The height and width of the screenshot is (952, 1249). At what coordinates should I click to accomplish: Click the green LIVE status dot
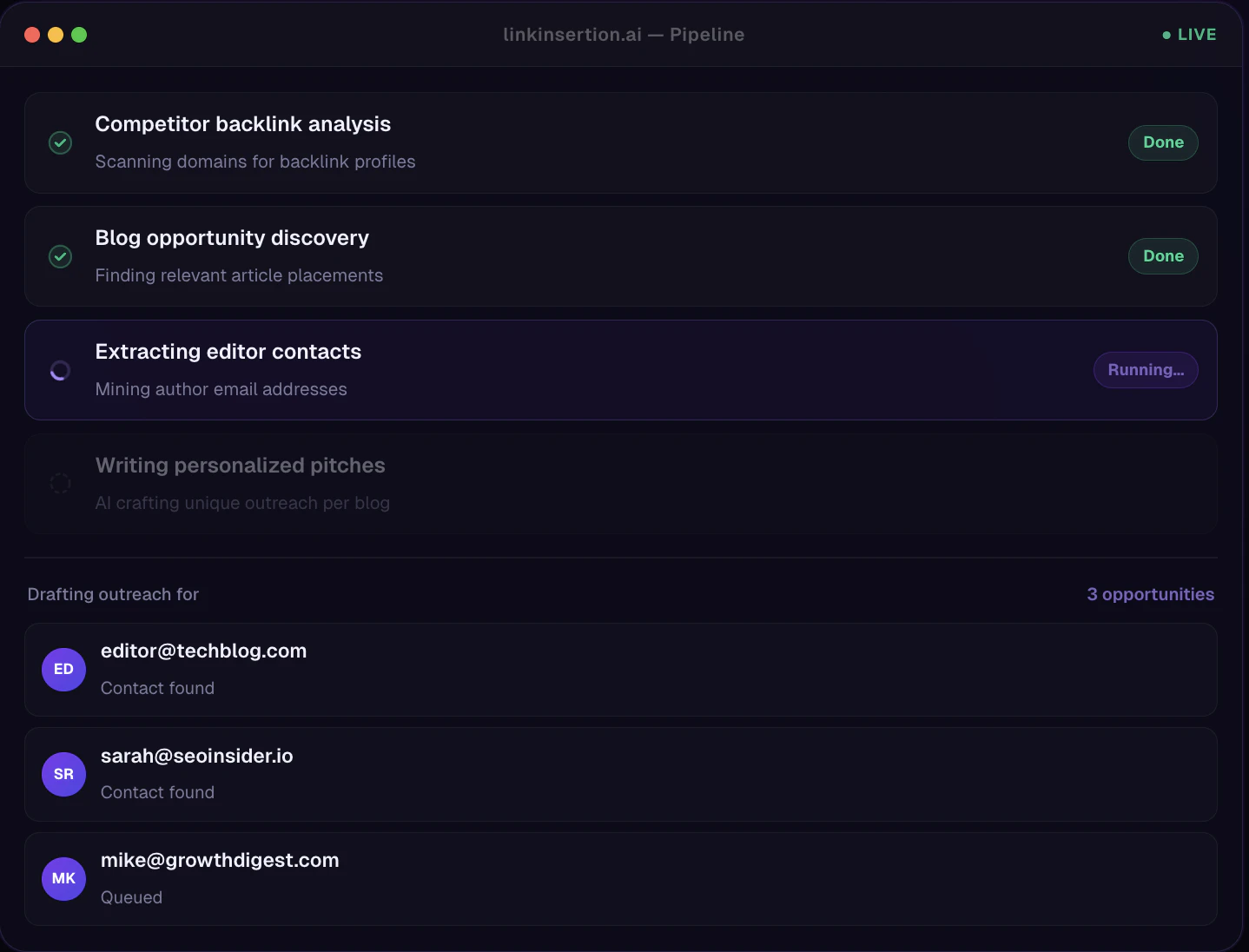coord(1166,36)
